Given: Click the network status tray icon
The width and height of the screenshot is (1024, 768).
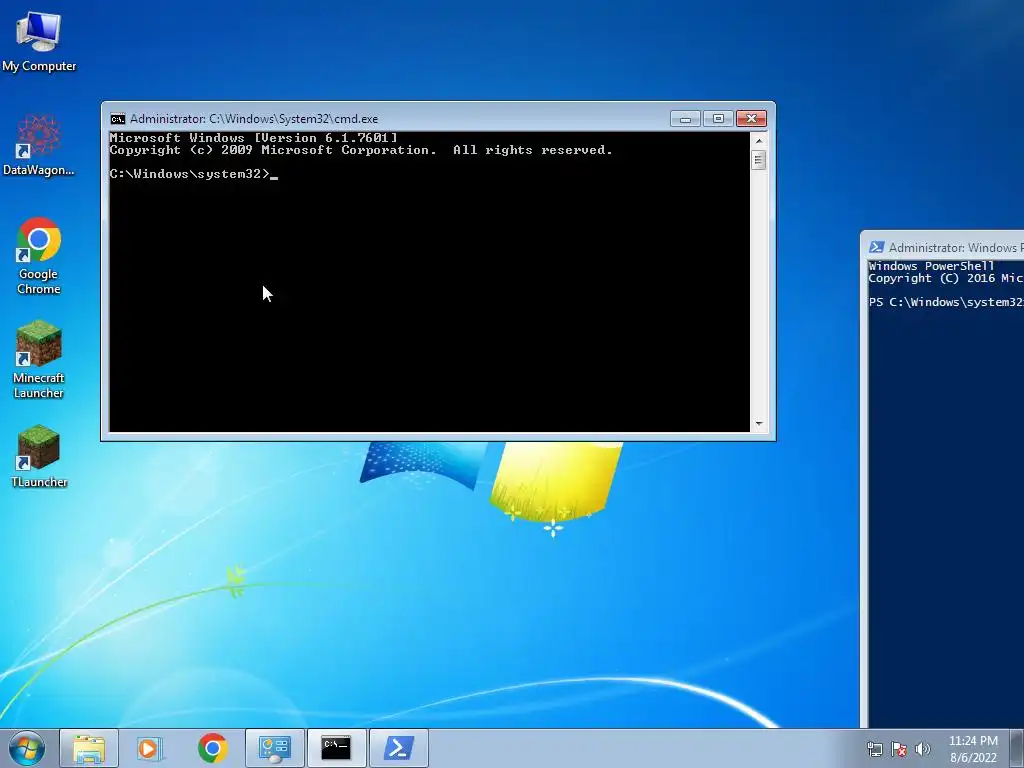Looking at the screenshot, I should [875, 749].
